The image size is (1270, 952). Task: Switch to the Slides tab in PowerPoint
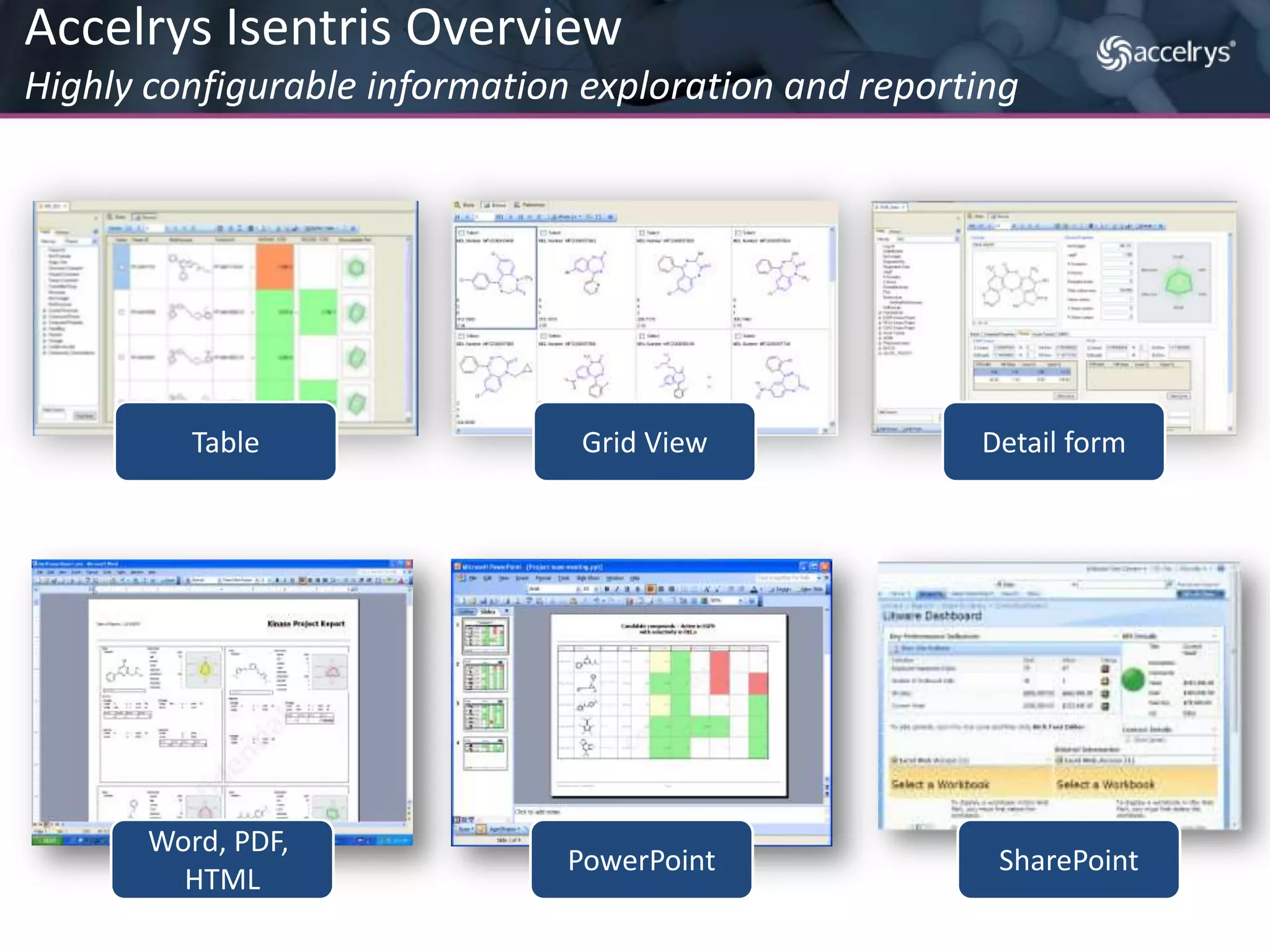click(489, 612)
